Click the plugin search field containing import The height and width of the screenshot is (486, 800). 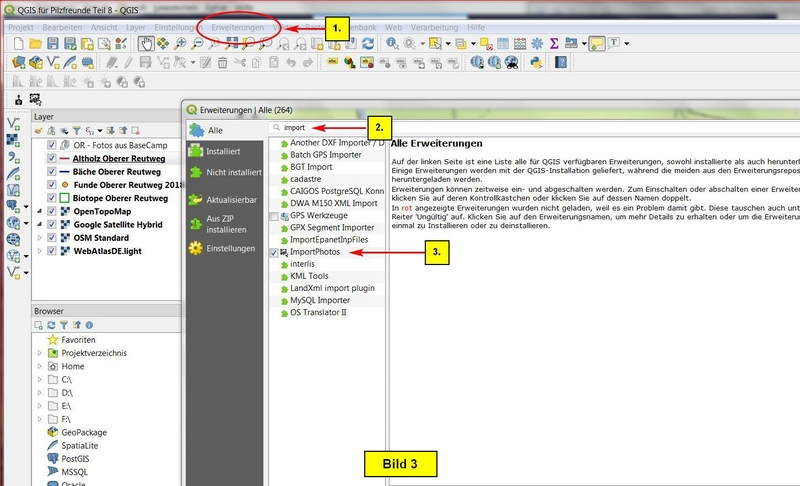pos(320,128)
